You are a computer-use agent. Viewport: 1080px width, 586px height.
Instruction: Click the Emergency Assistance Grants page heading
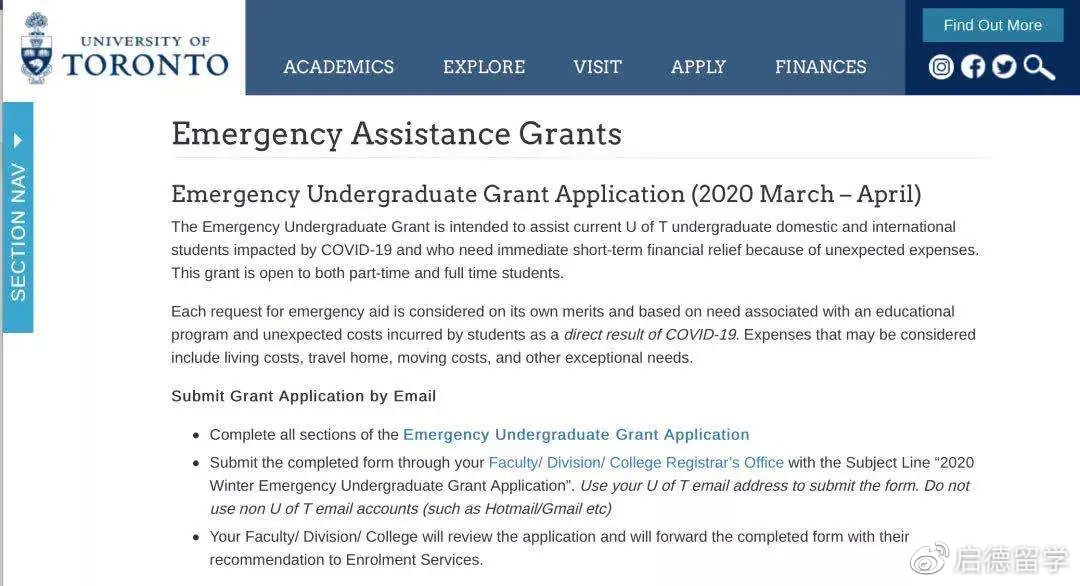coord(396,134)
